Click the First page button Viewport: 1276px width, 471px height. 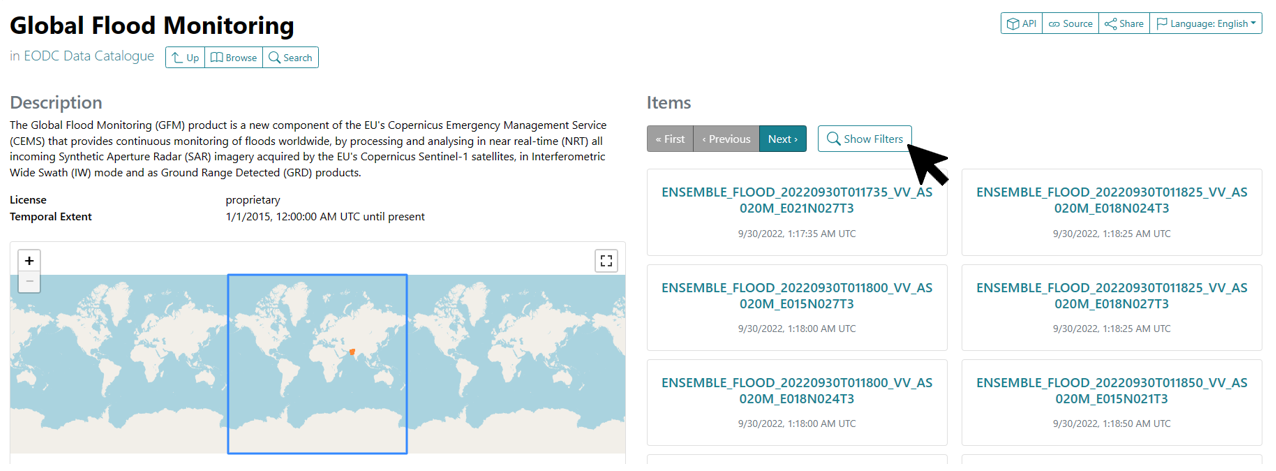pyautogui.click(x=670, y=139)
